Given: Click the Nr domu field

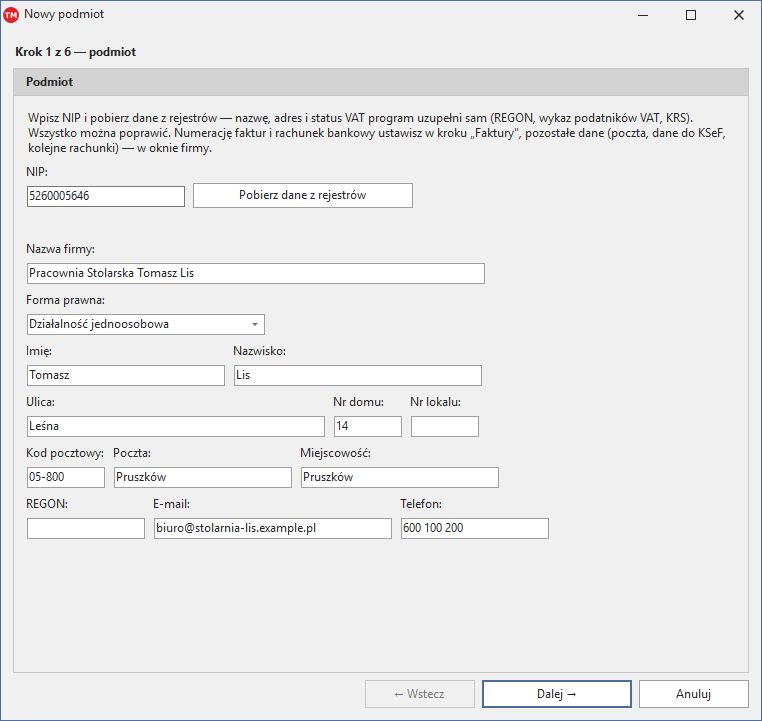Looking at the screenshot, I should [x=368, y=427].
